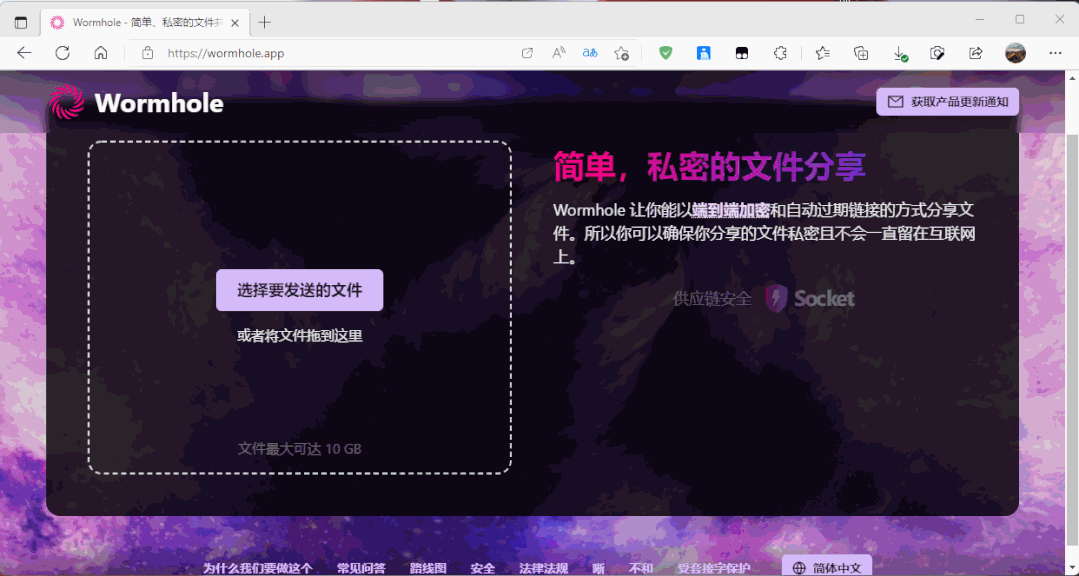1079x576 pixels.
Task: Open a new browser tab
Action: (x=264, y=23)
